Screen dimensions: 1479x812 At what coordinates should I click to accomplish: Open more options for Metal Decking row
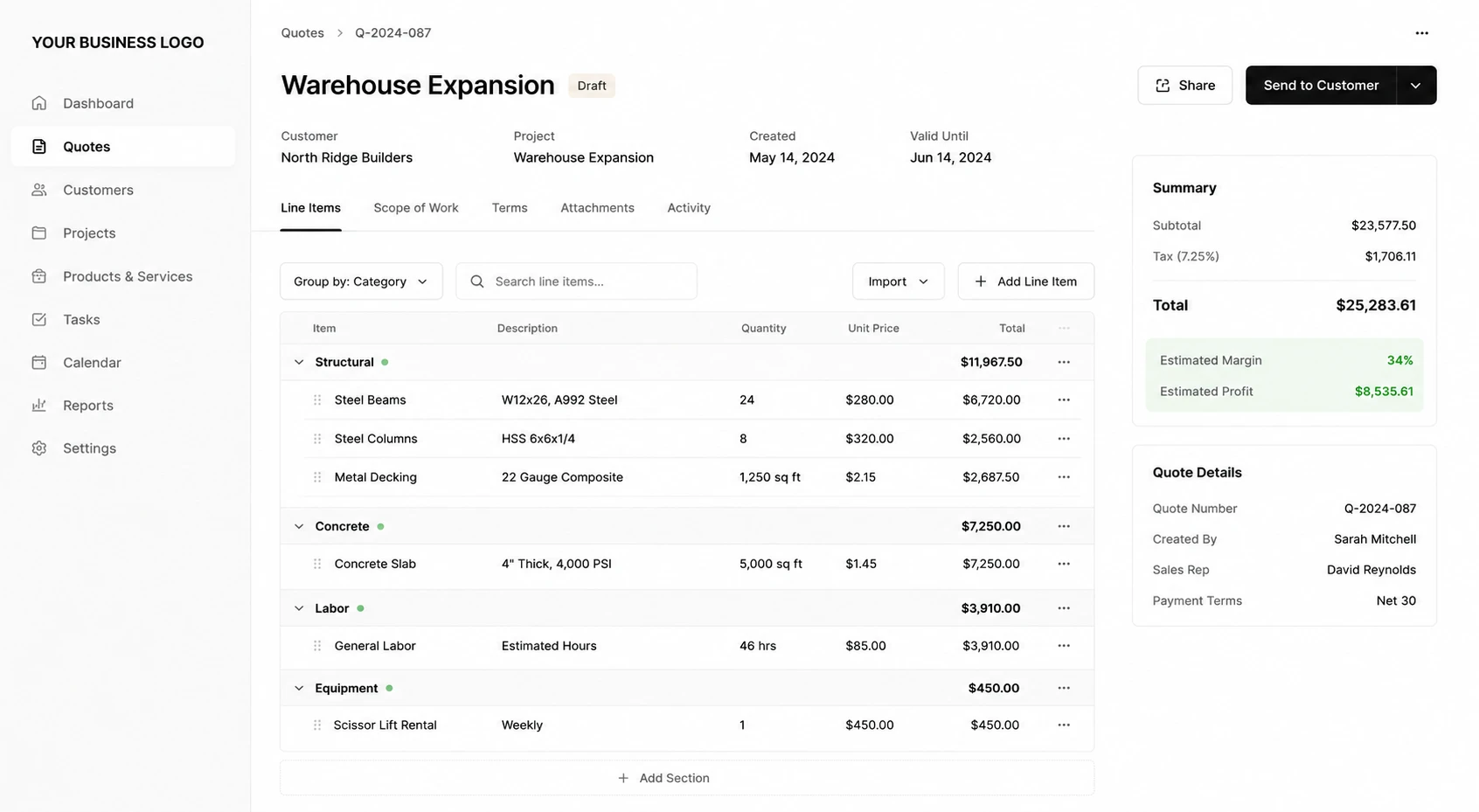(x=1064, y=477)
